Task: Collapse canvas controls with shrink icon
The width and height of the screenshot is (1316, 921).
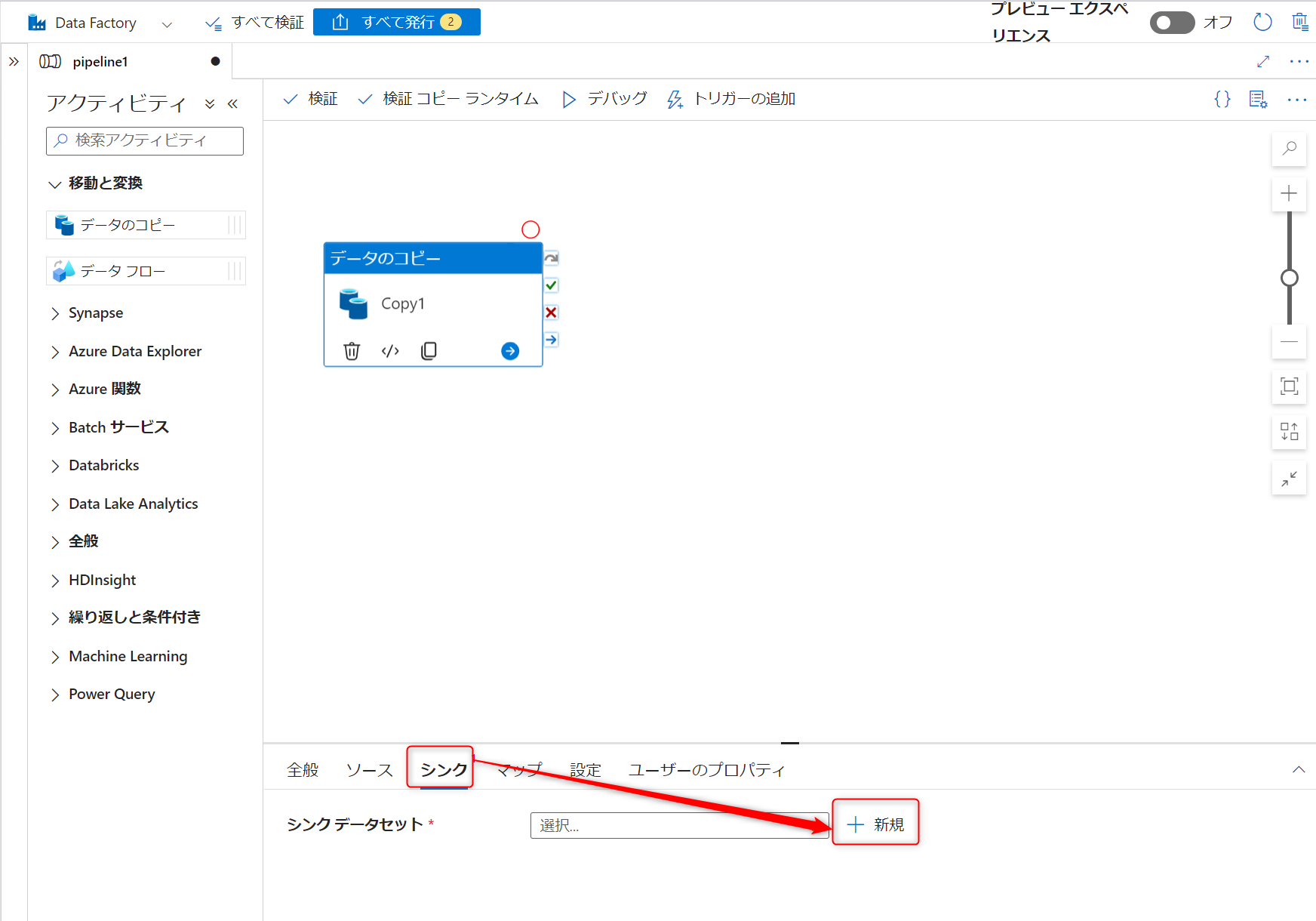Action: click(1290, 478)
